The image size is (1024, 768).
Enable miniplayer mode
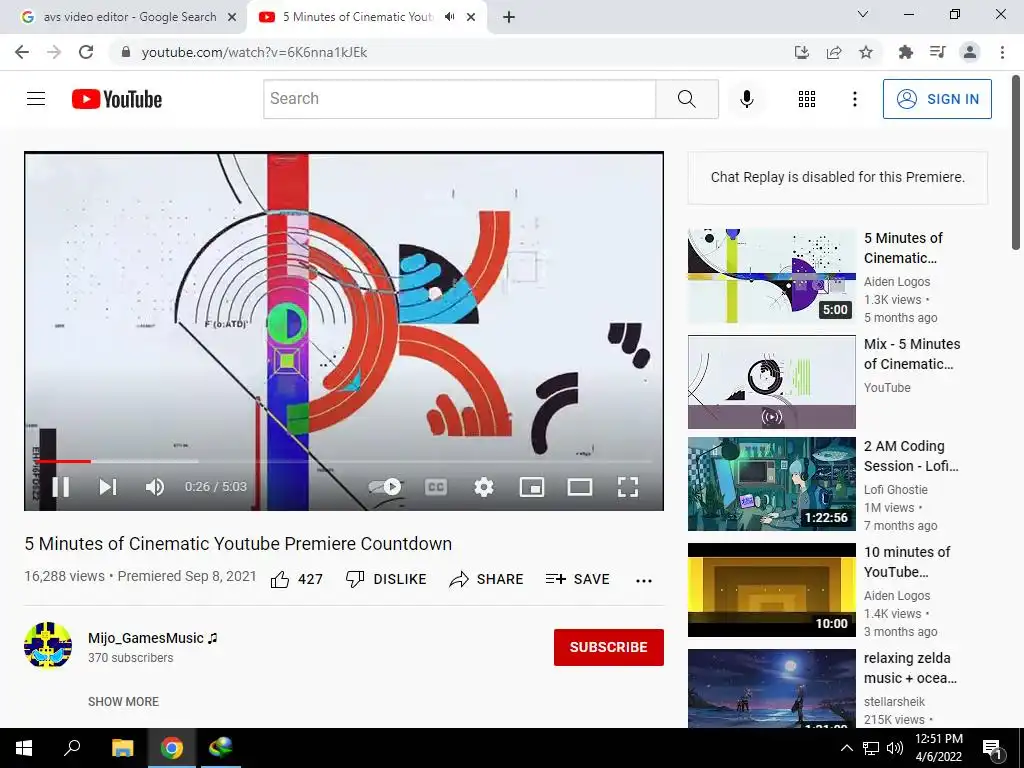coord(532,487)
